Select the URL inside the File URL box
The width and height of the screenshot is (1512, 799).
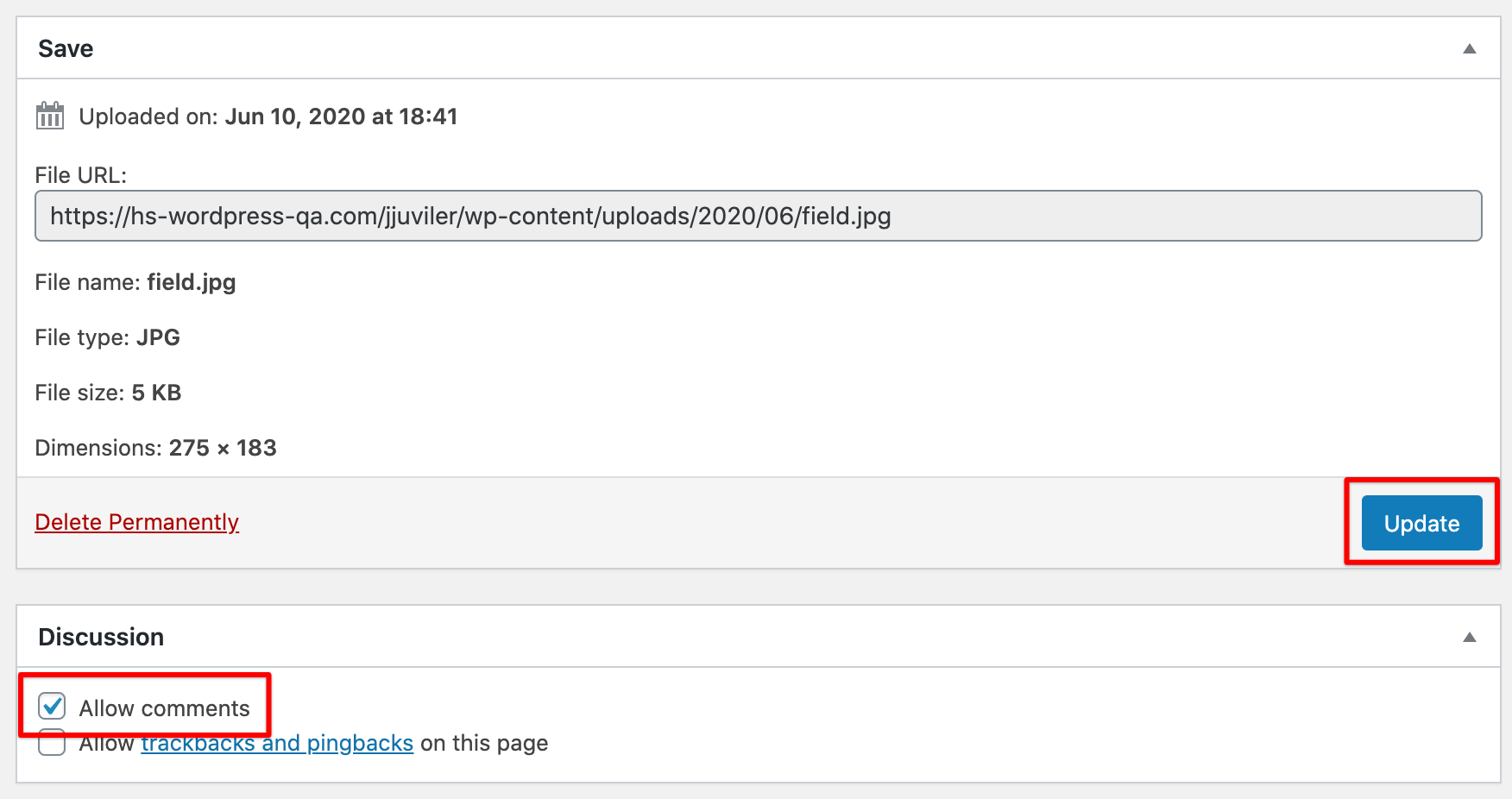(469, 216)
